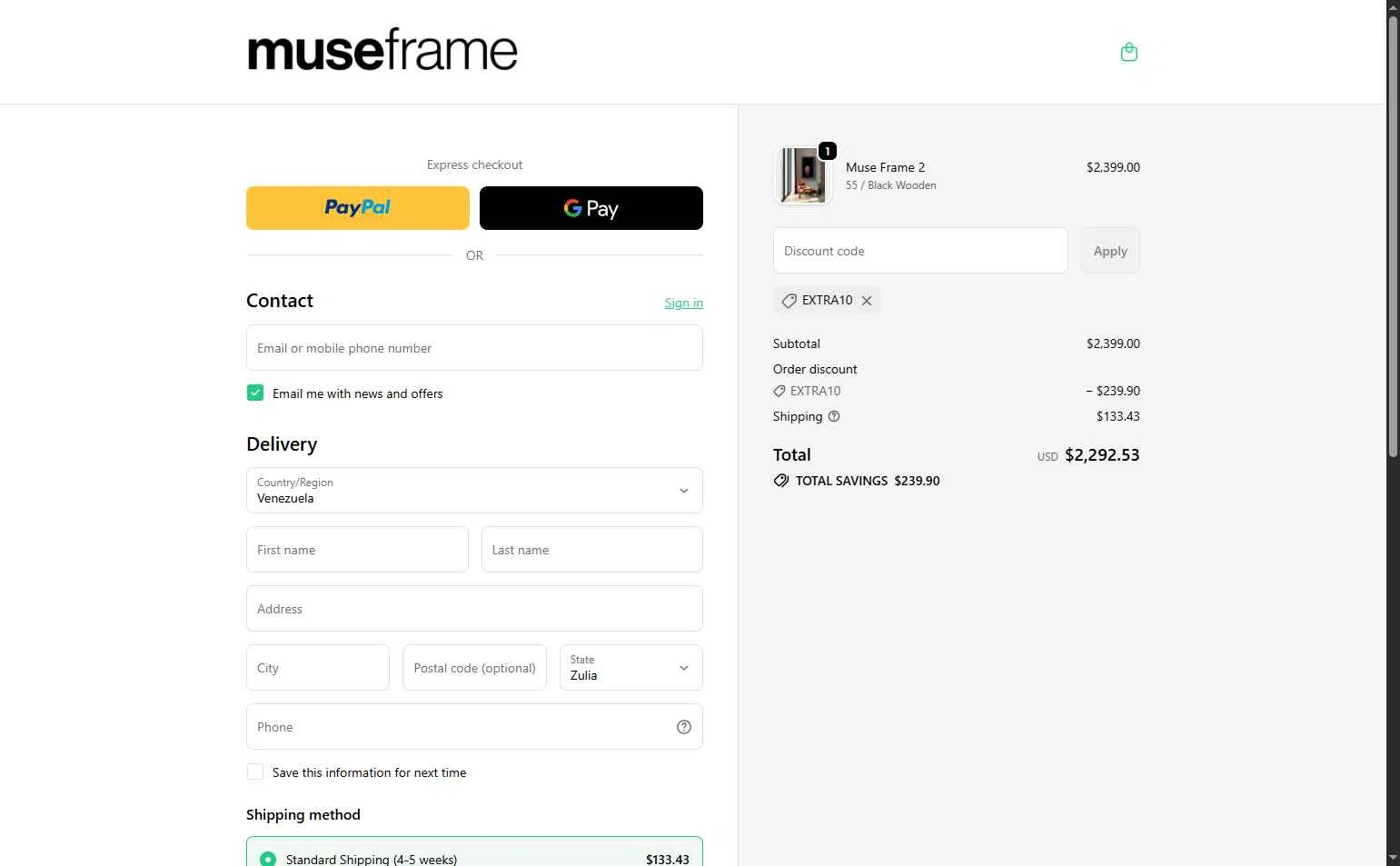
Task: Focus the Postal code (optional) field
Action: 474,668
